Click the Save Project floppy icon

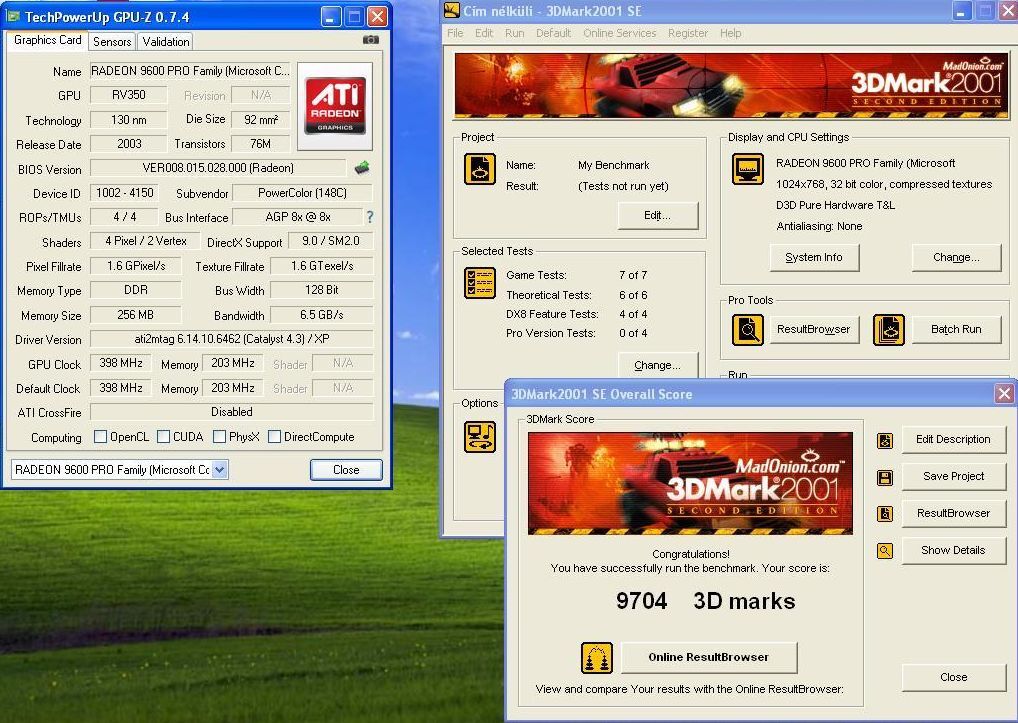coord(884,478)
